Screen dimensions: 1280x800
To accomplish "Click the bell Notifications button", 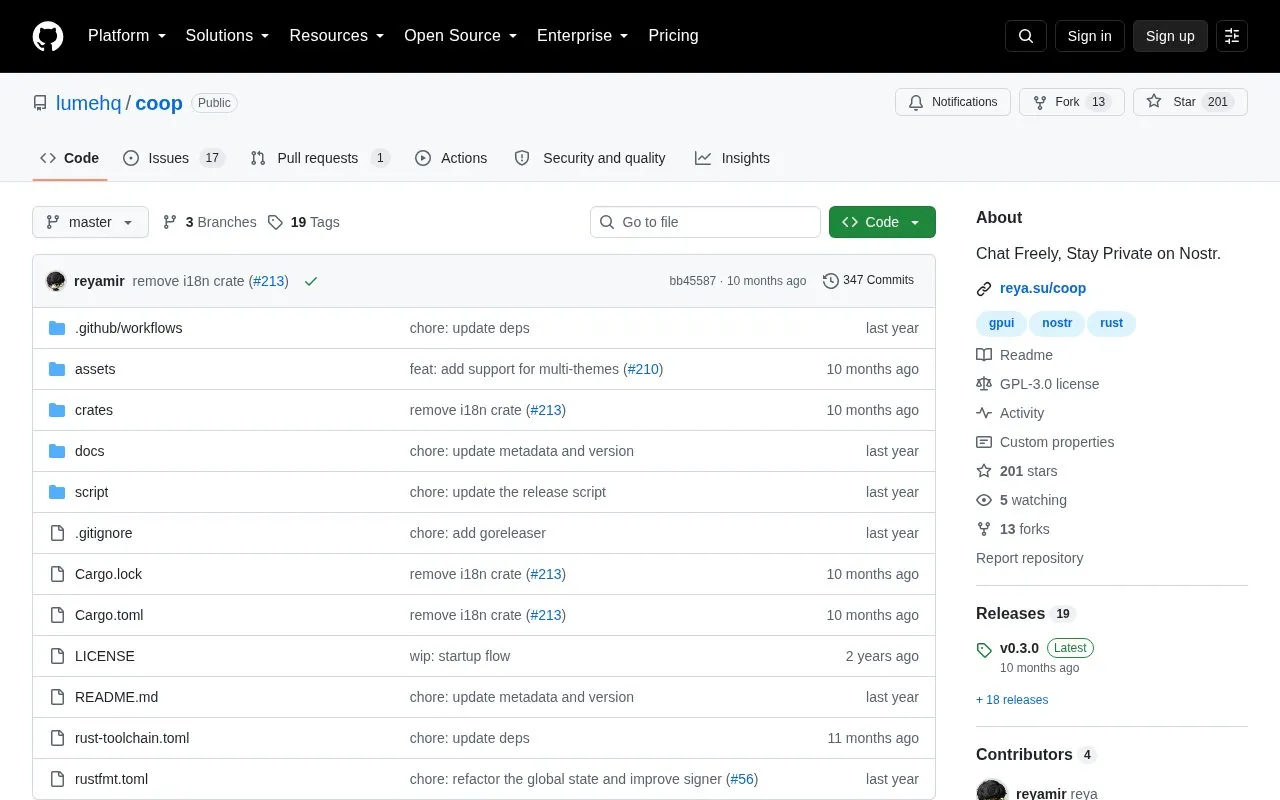I will 953,102.
